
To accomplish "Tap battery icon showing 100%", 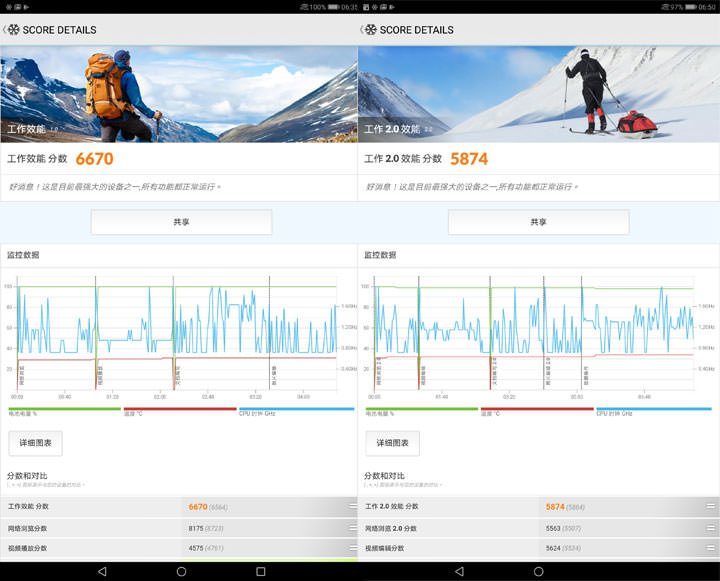I will pyautogui.click(x=334, y=7).
